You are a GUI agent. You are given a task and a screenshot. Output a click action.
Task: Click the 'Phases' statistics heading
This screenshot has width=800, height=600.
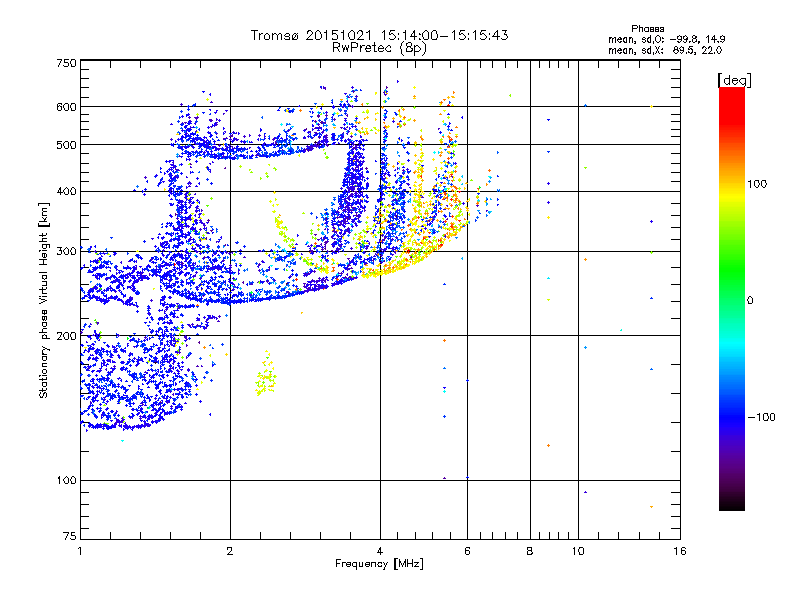pos(647,29)
